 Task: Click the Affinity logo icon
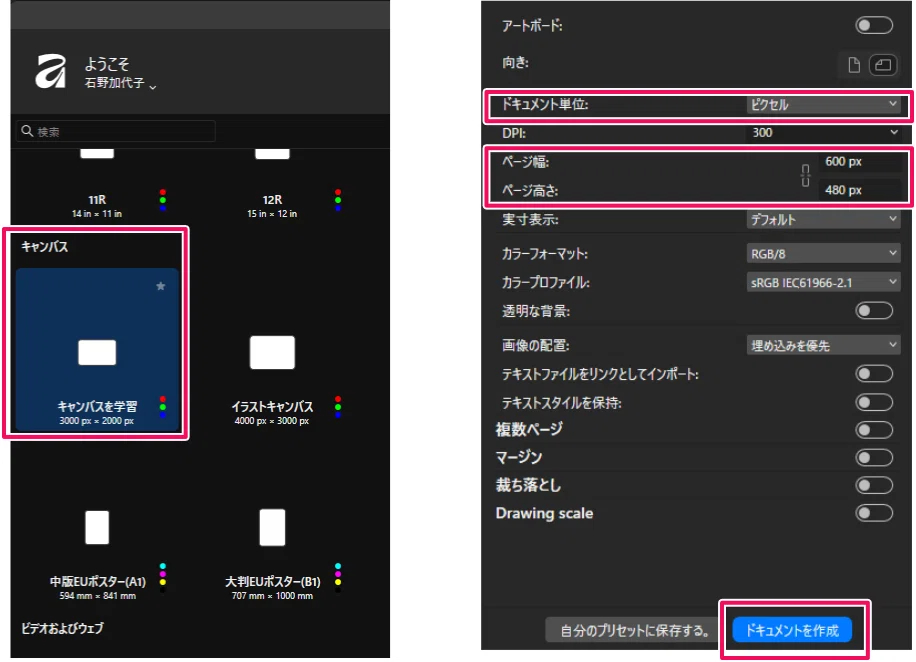coord(51,71)
